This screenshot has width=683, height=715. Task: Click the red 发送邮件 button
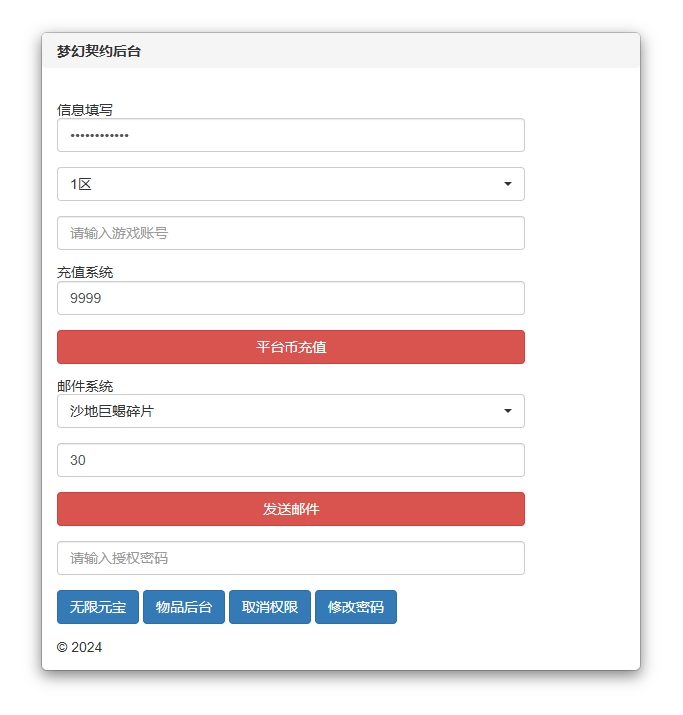(x=290, y=509)
